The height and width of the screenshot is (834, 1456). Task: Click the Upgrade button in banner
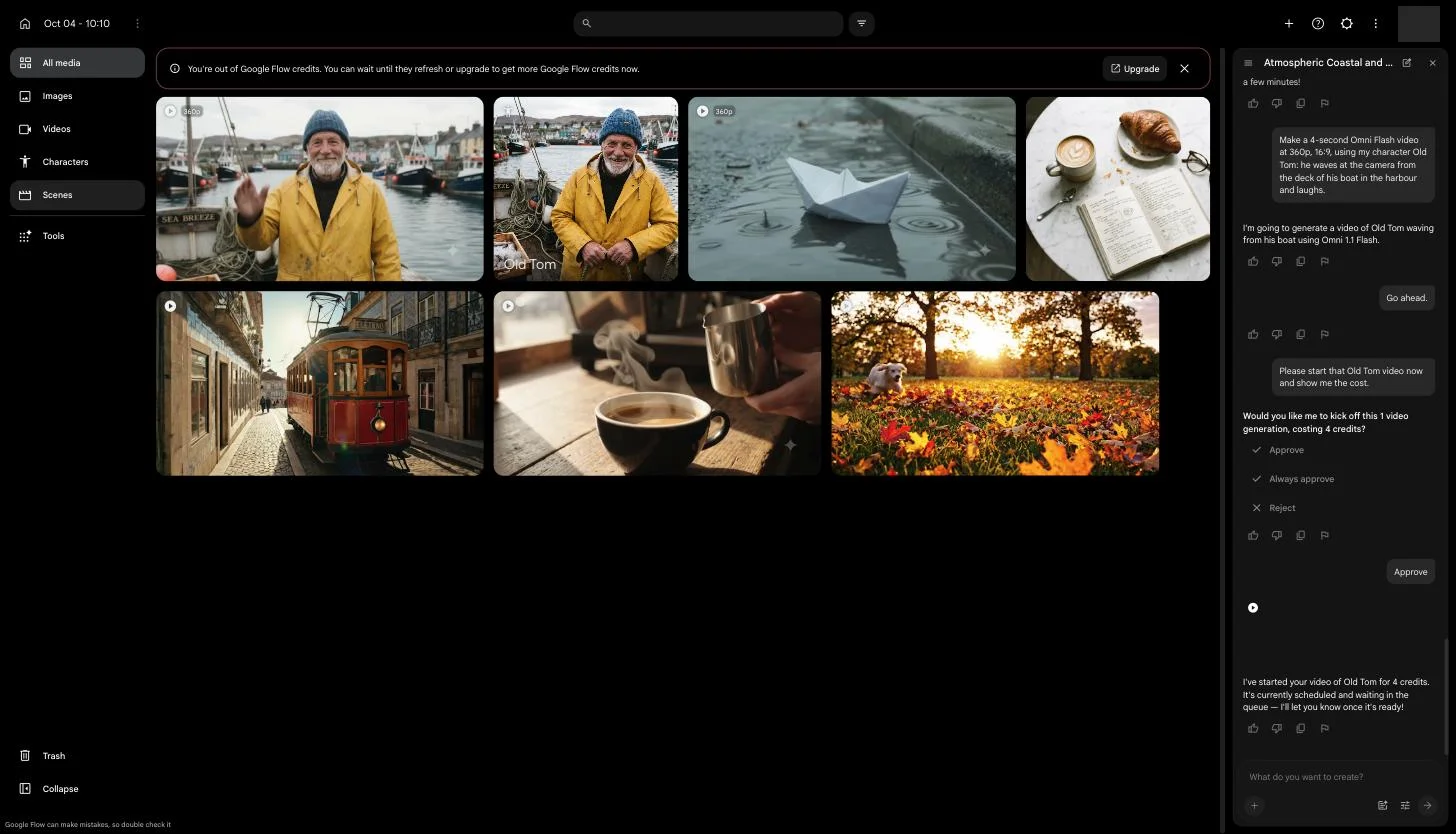[x=1135, y=69]
